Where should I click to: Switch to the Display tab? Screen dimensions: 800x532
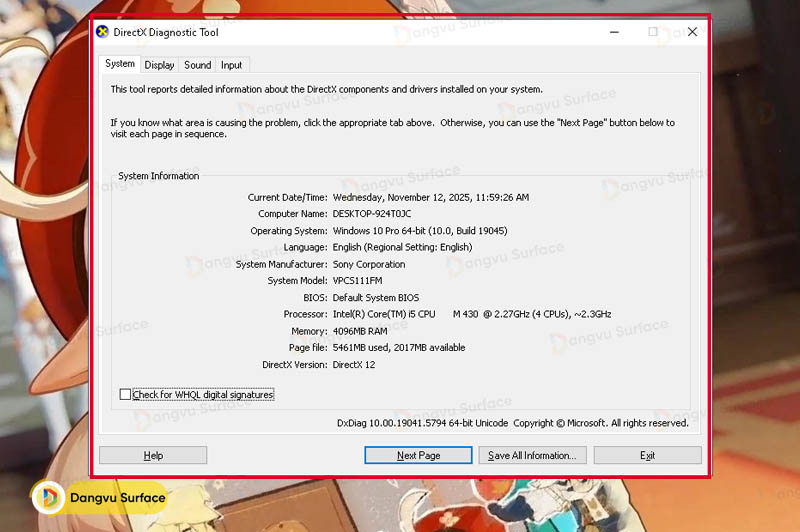[x=159, y=65]
